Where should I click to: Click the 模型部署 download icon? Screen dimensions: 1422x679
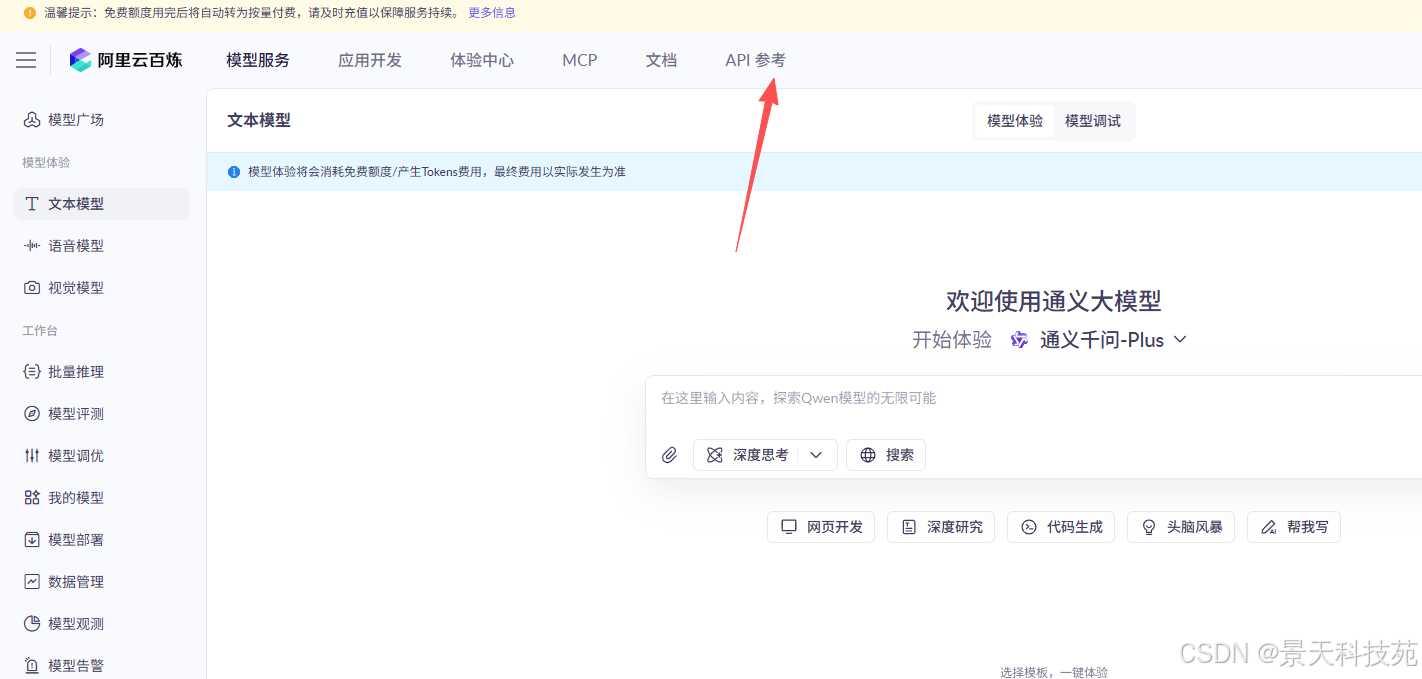(x=32, y=540)
